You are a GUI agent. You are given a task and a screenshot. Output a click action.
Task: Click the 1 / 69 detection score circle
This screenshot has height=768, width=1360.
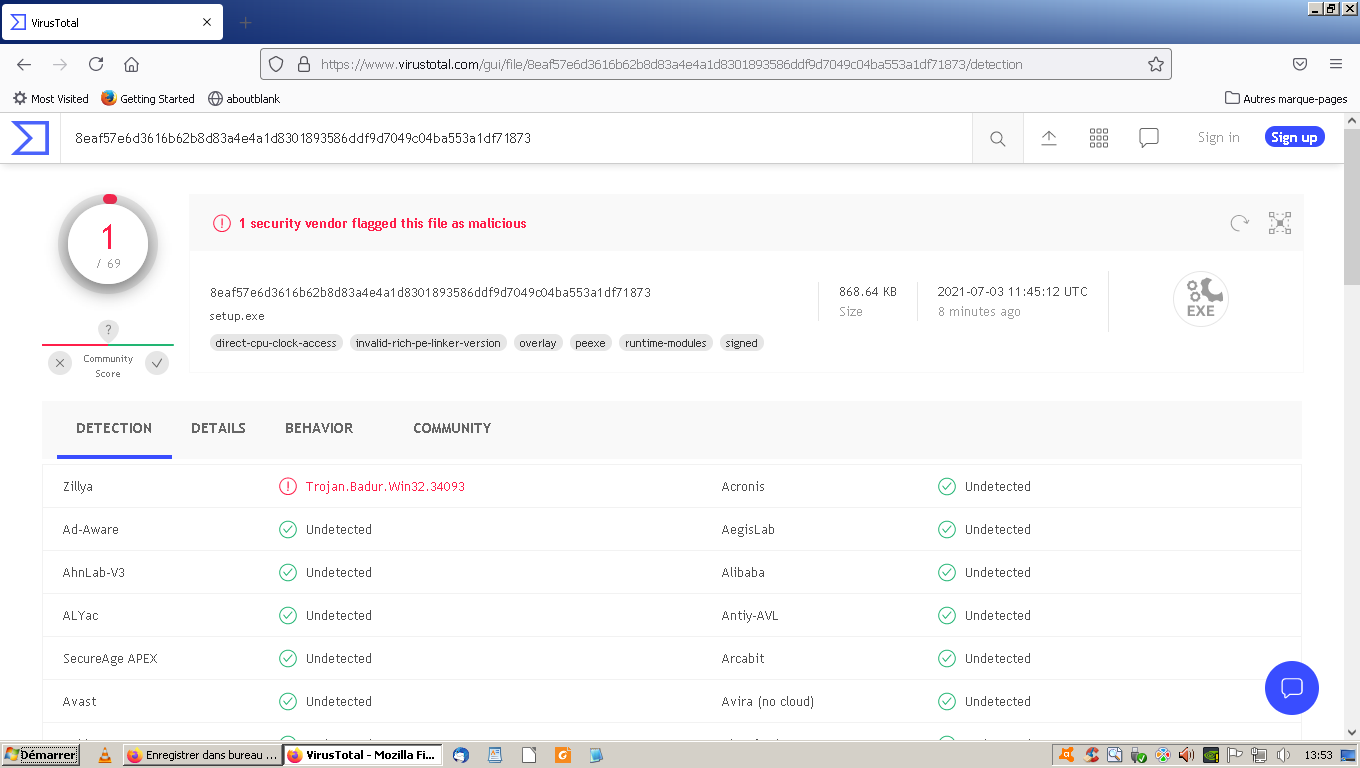(108, 244)
